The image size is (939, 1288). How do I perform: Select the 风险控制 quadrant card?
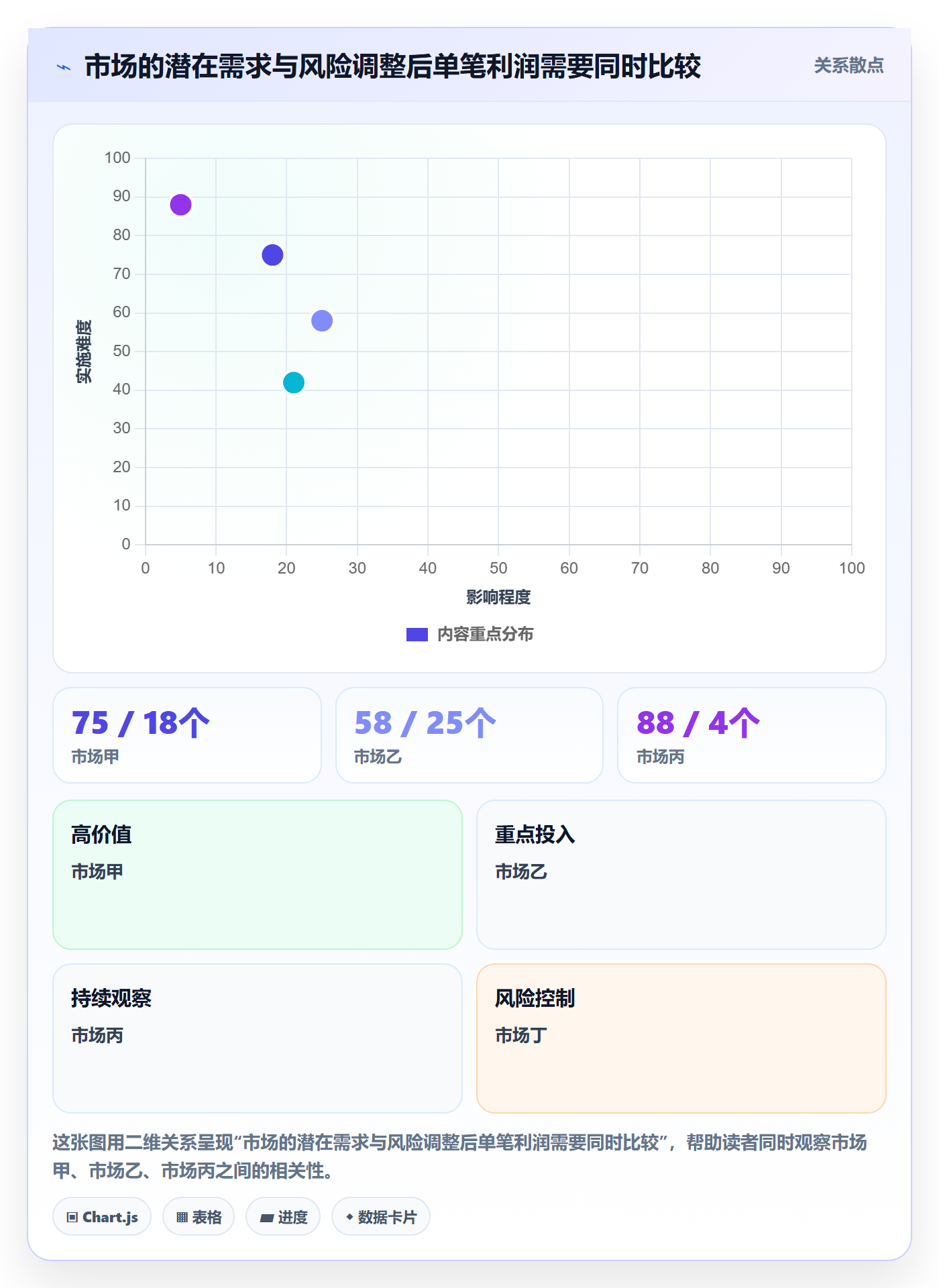click(681, 1038)
